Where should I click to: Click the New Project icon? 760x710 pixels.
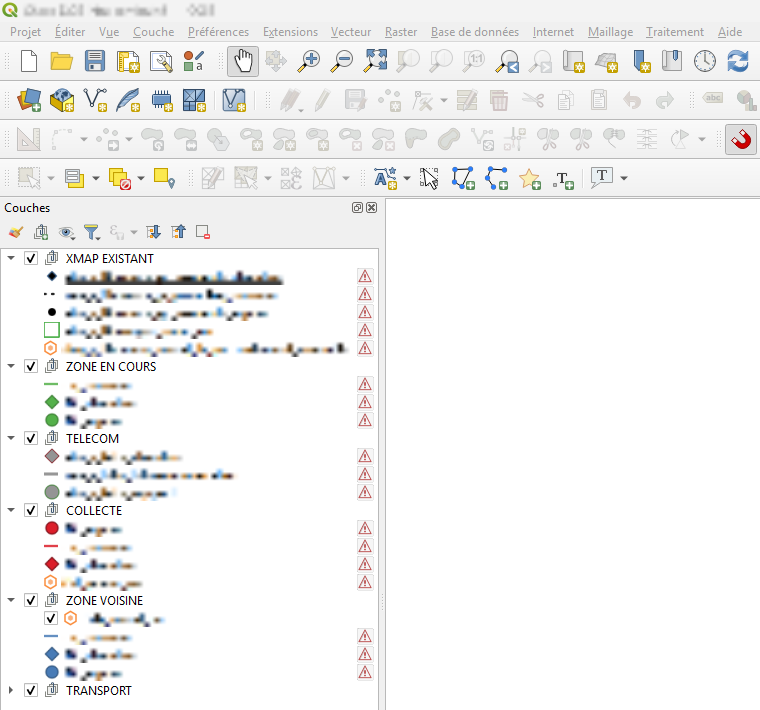(x=29, y=62)
